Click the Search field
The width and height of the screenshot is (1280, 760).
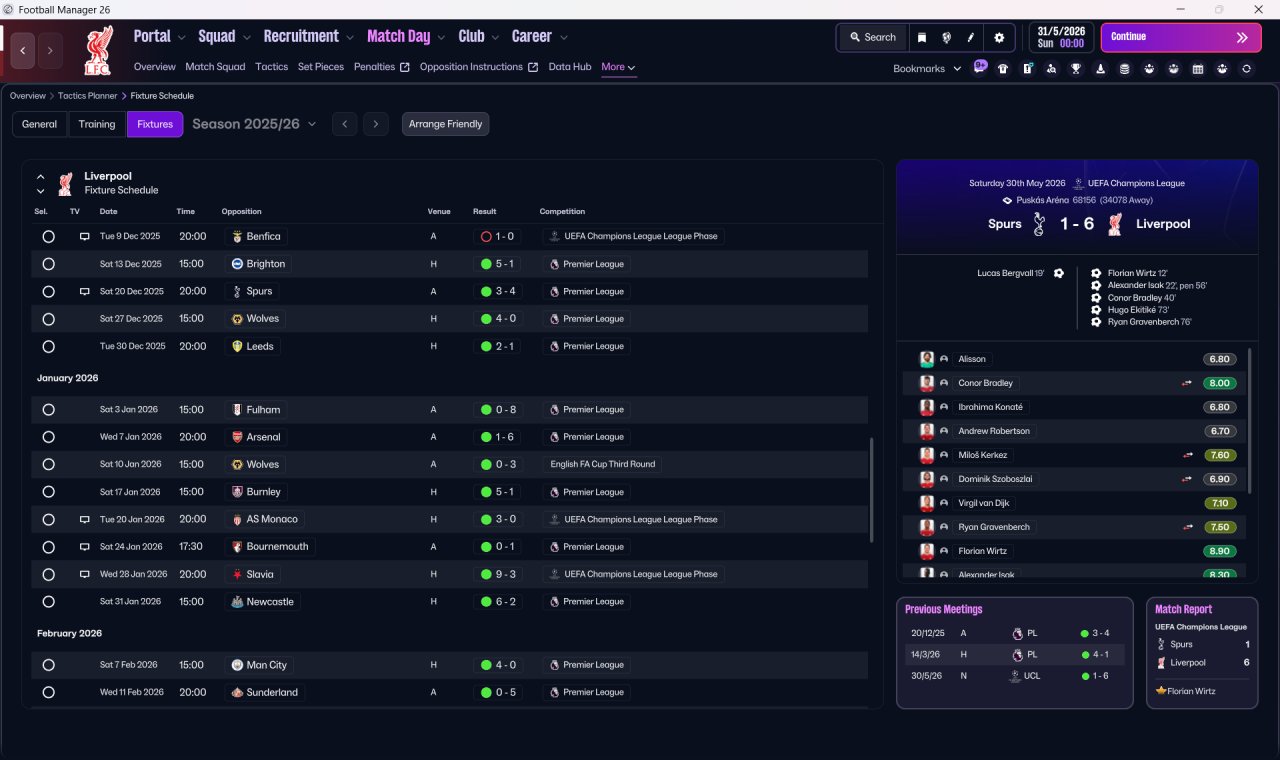tap(872, 37)
